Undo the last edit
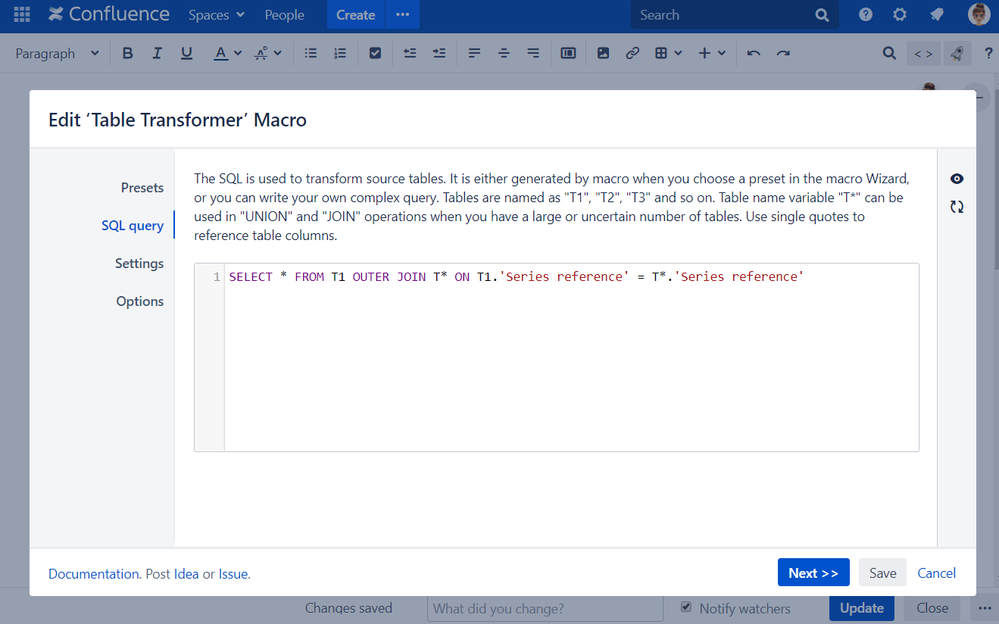The image size is (999, 624). point(754,54)
